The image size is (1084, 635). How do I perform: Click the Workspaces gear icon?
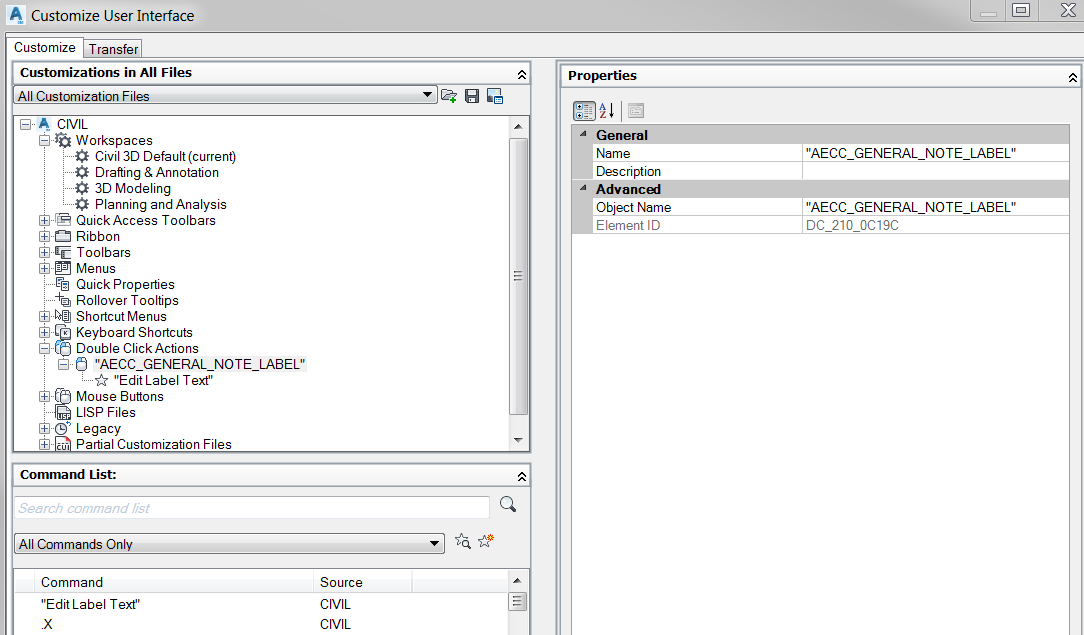(63, 140)
